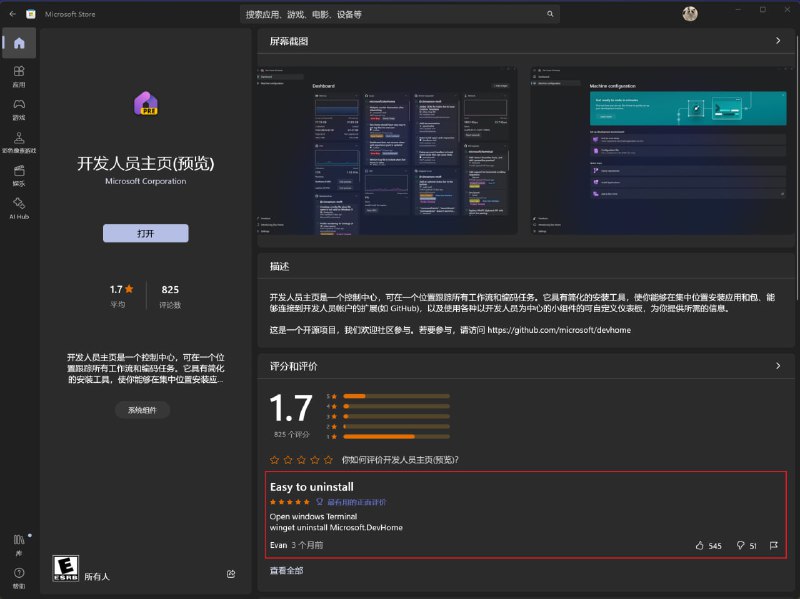The width and height of the screenshot is (800, 599).
Task: Click the 4-star rating bar
Action: coord(397,406)
